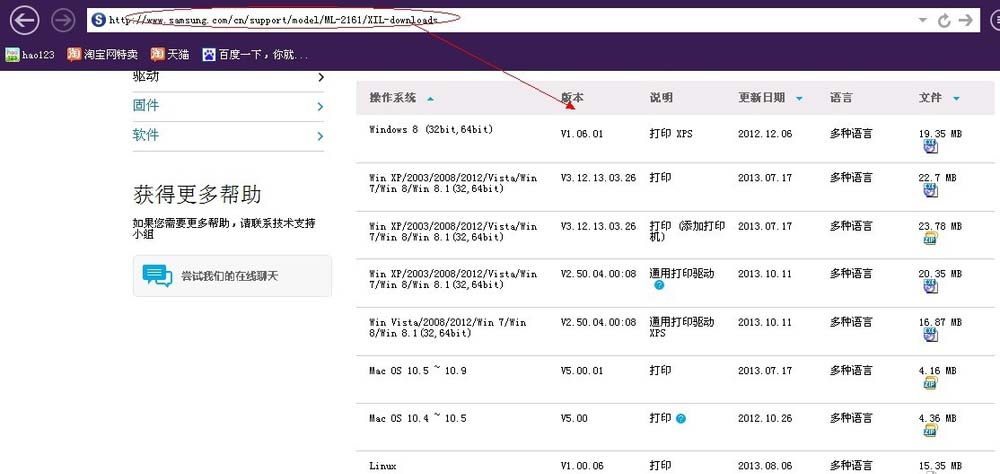
Task: Download the 16.87 MB XPS driver icon
Action: click(x=931, y=335)
